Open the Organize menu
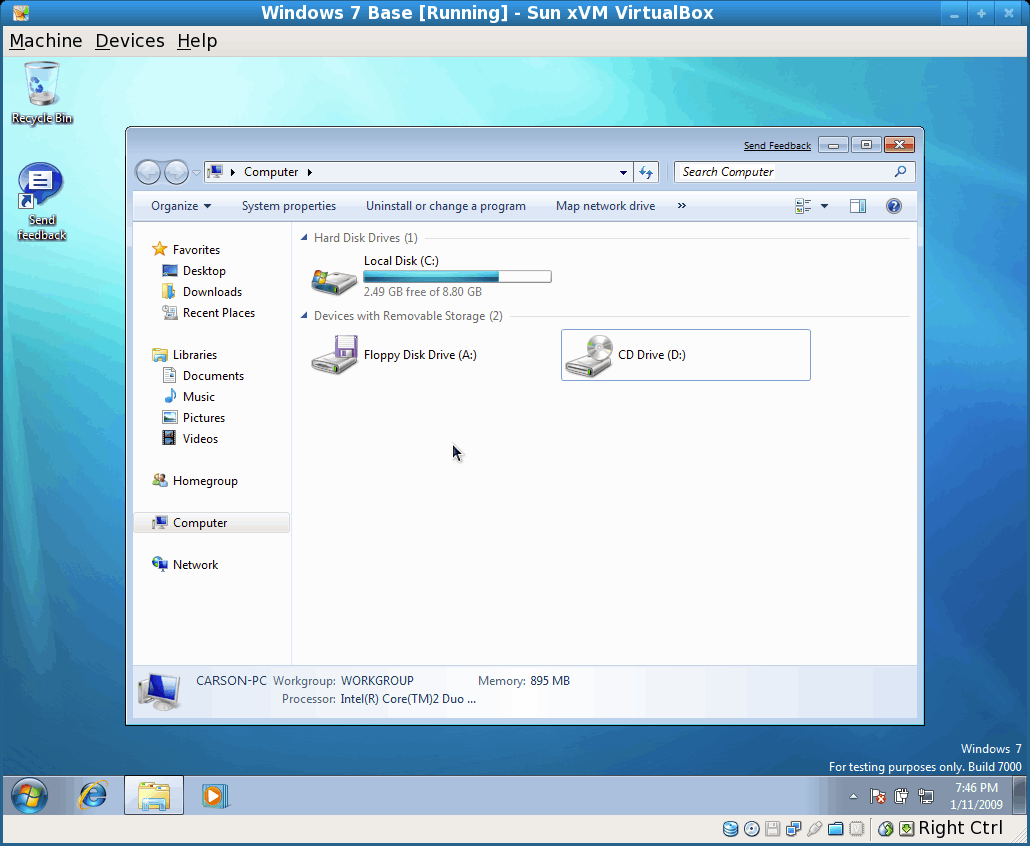The height and width of the screenshot is (846, 1030). tap(181, 206)
